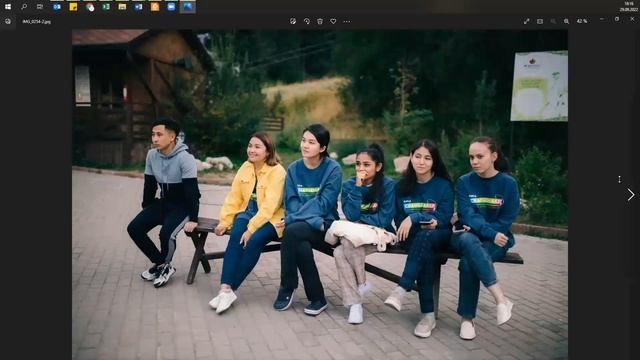Viewport: 640px width, 360px height.
Task: Rotate the photo
Action: pyautogui.click(x=307, y=21)
